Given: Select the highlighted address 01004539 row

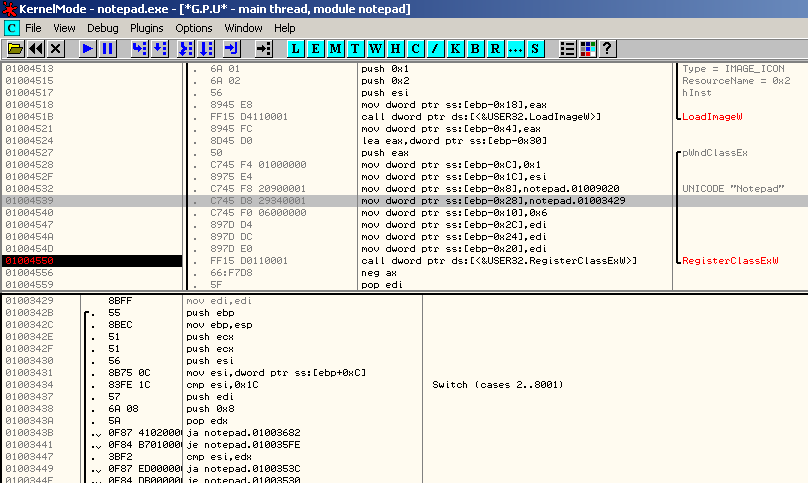Looking at the screenshot, I should [x=30, y=201].
